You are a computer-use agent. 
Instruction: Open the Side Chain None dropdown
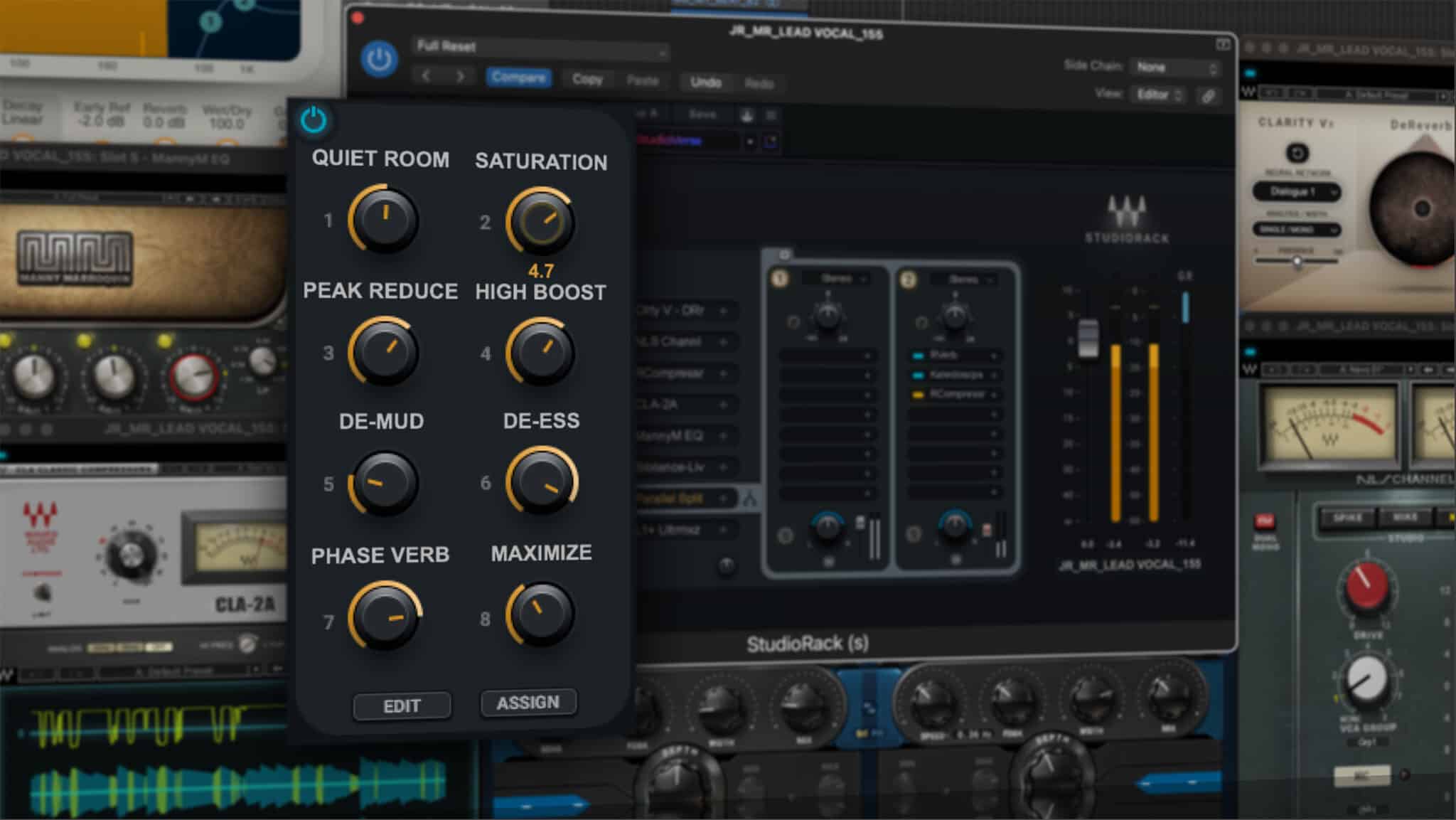(1173, 66)
